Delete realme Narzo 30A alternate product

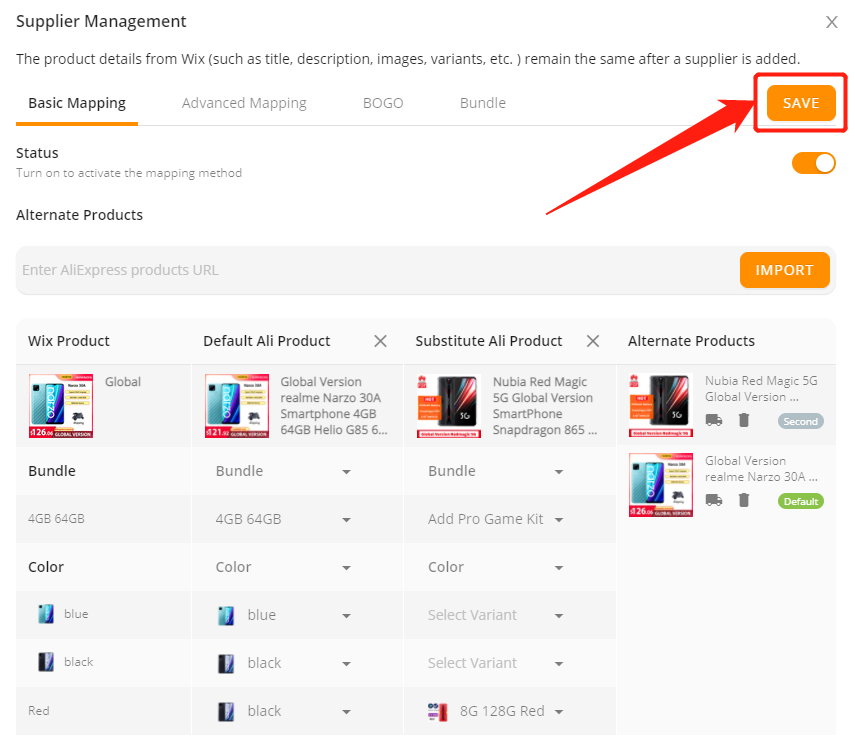(x=744, y=500)
